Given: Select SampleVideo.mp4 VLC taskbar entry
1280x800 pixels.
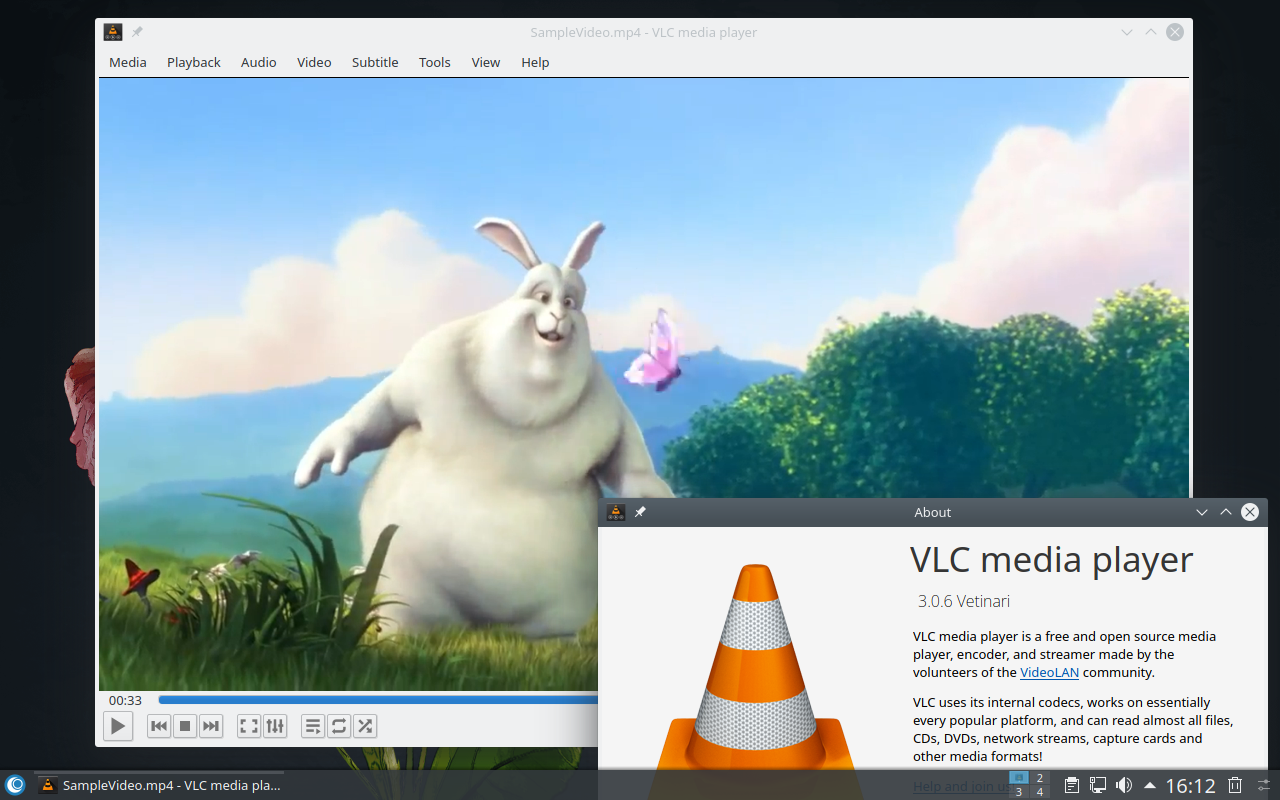Looking at the screenshot, I should [x=160, y=785].
